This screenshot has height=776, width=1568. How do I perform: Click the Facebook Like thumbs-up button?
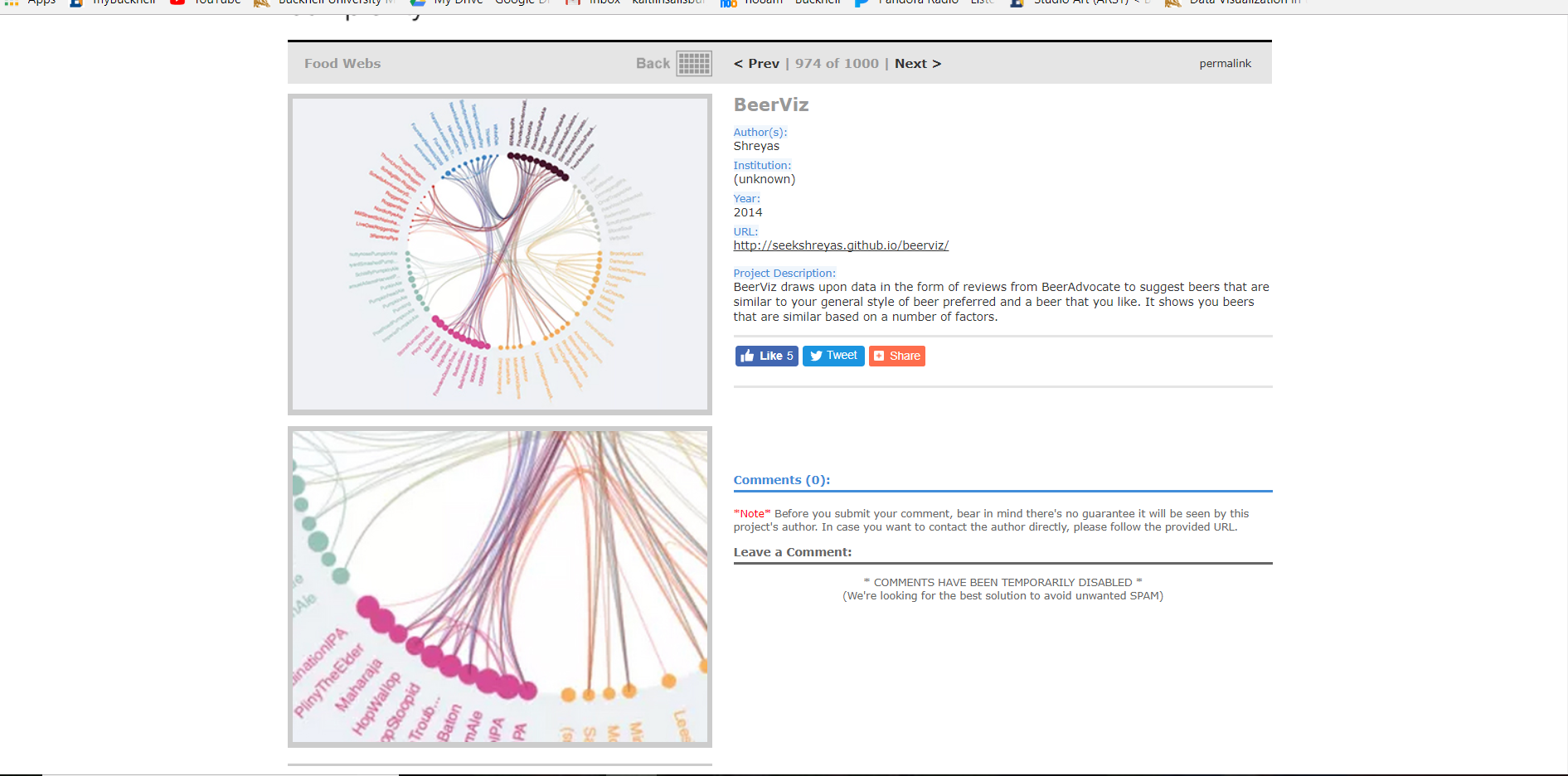tap(766, 356)
